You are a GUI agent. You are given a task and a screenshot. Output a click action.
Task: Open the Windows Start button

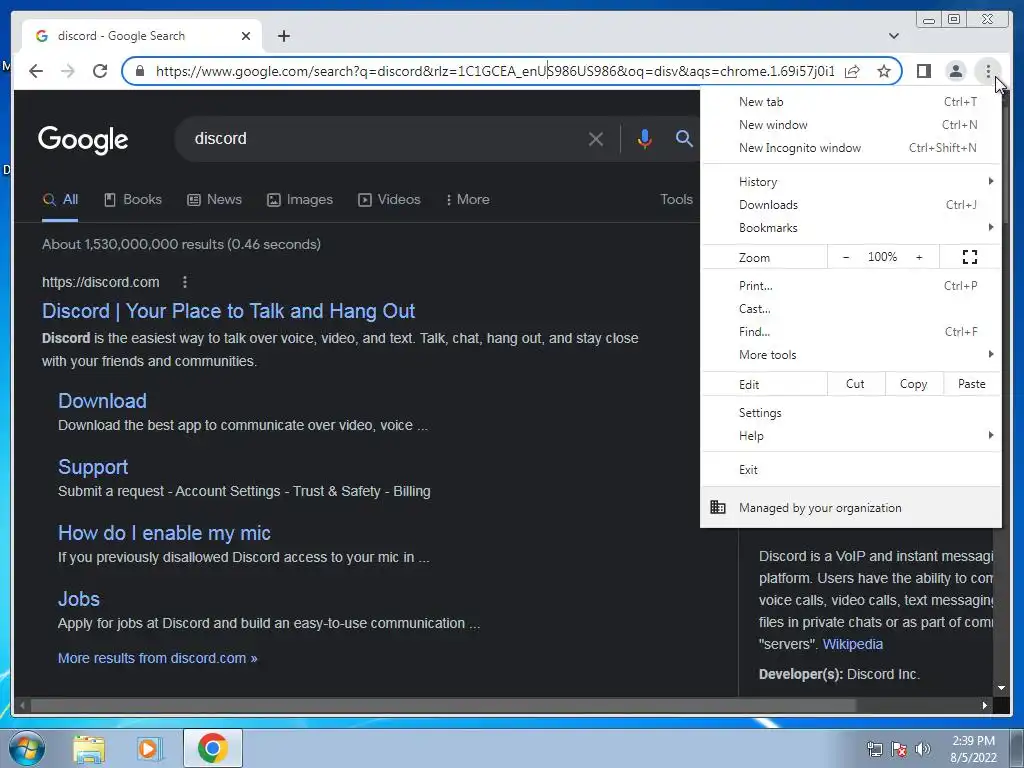(x=27, y=748)
